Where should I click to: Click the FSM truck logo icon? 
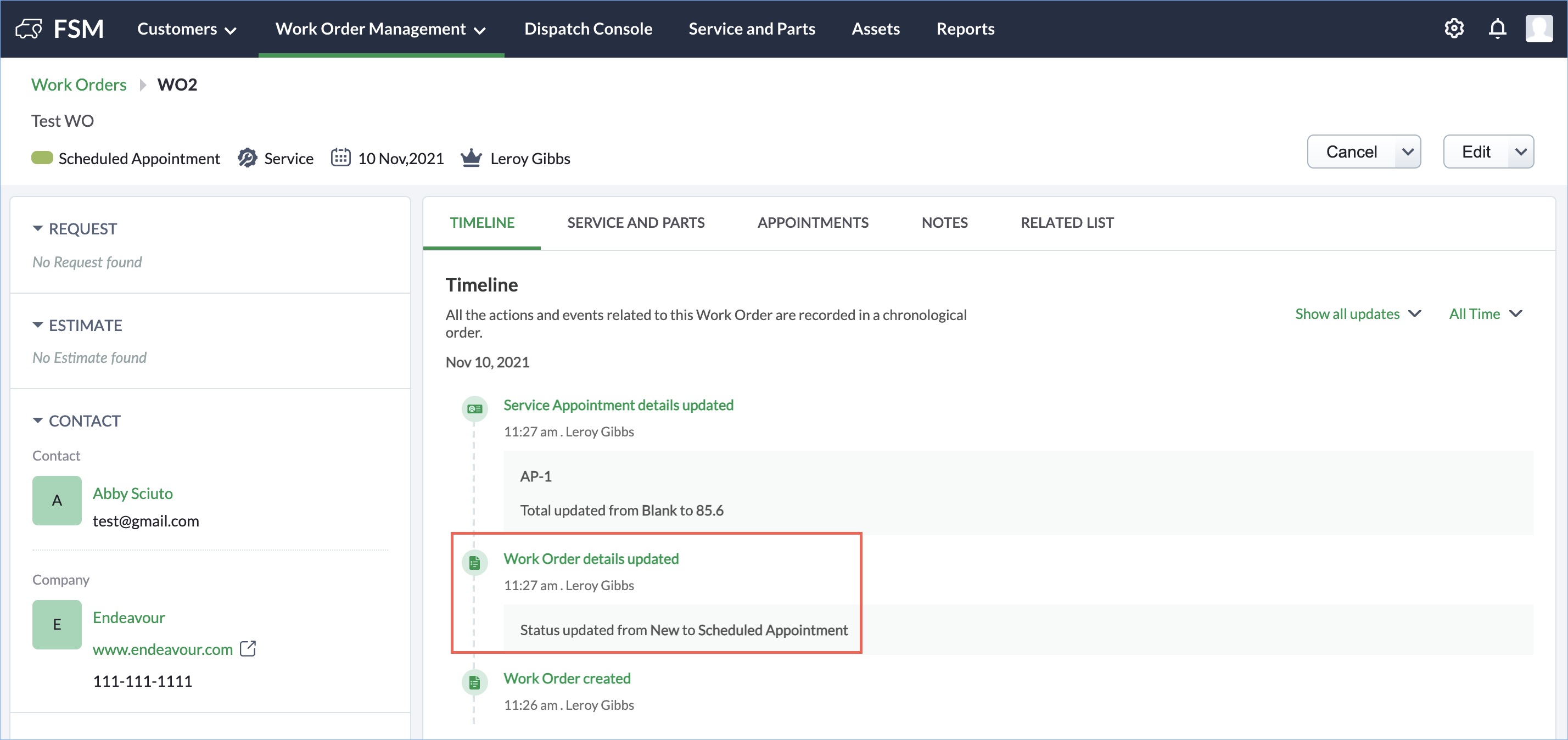click(x=29, y=29)
